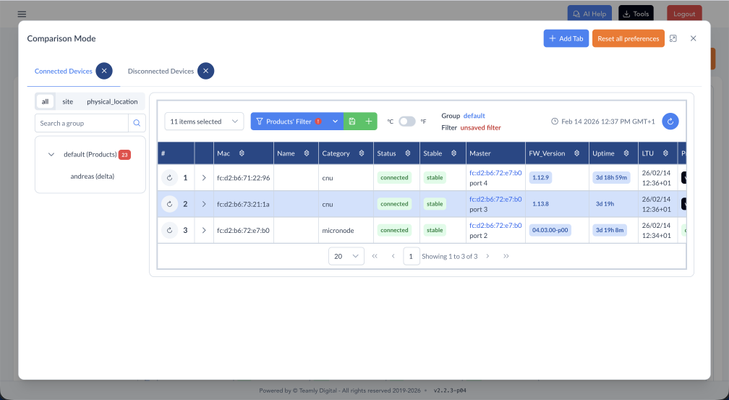Viewport: 729px width, 400px height.
Task: Click the pop-out window icon next to Reset
Action: [673, 39]
